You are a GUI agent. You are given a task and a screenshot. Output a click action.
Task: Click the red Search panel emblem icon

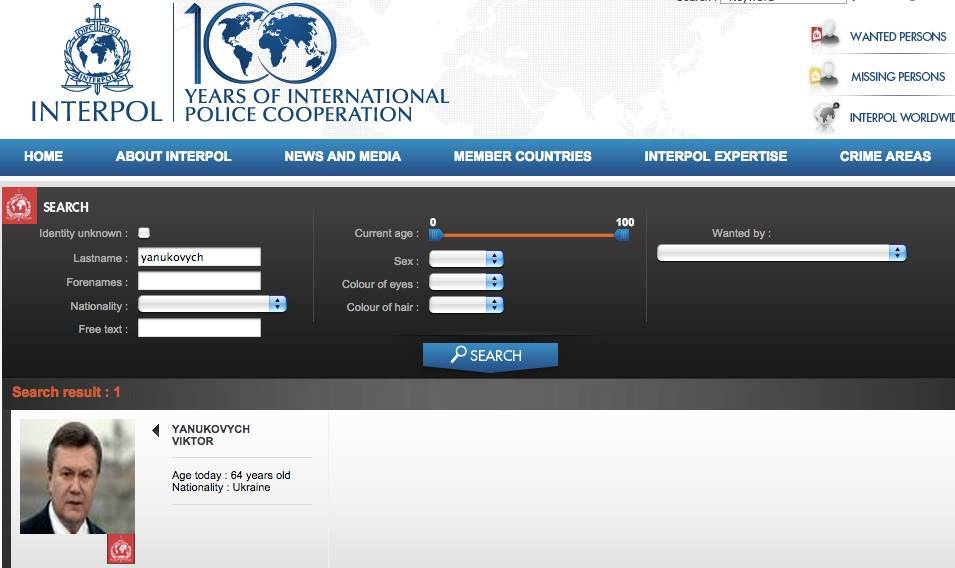pos(19,206)
